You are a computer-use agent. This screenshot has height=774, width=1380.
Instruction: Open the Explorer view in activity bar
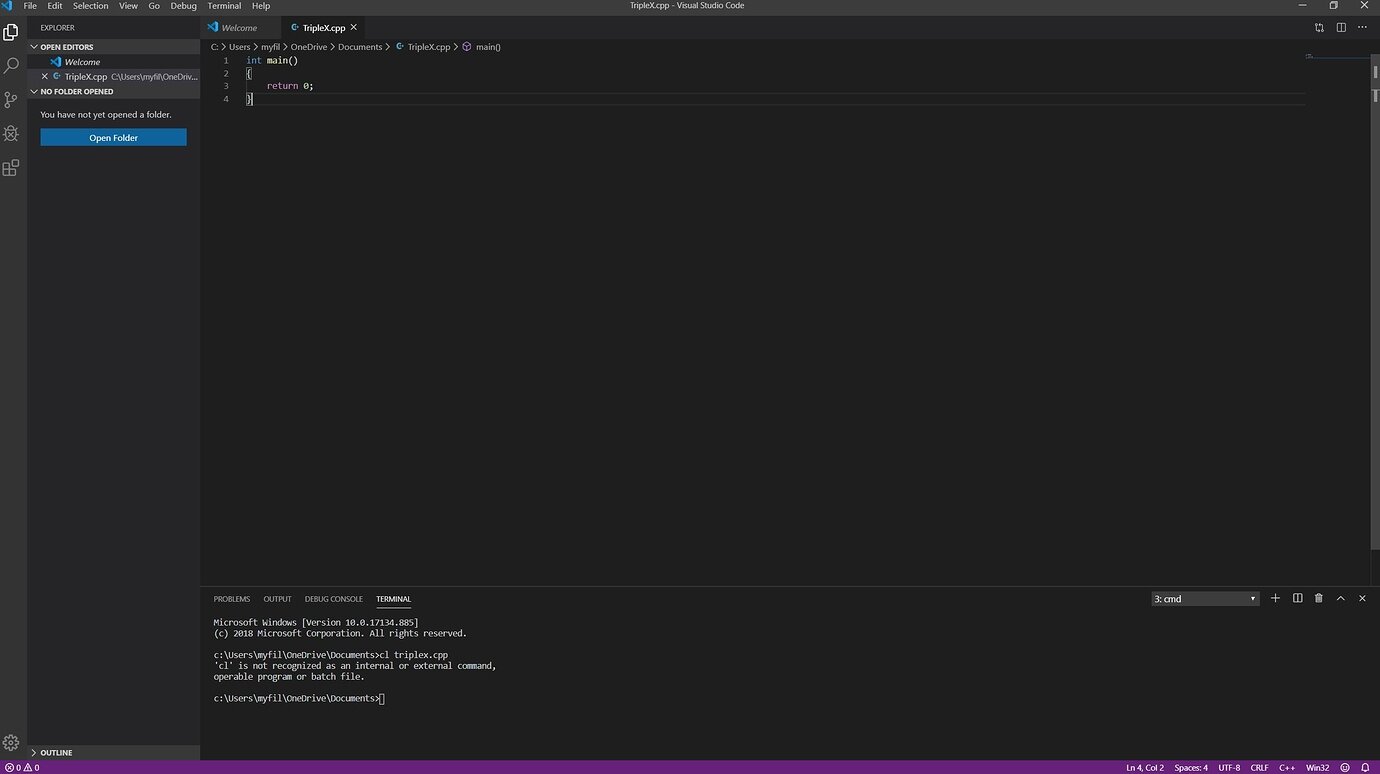pos(11,32)
